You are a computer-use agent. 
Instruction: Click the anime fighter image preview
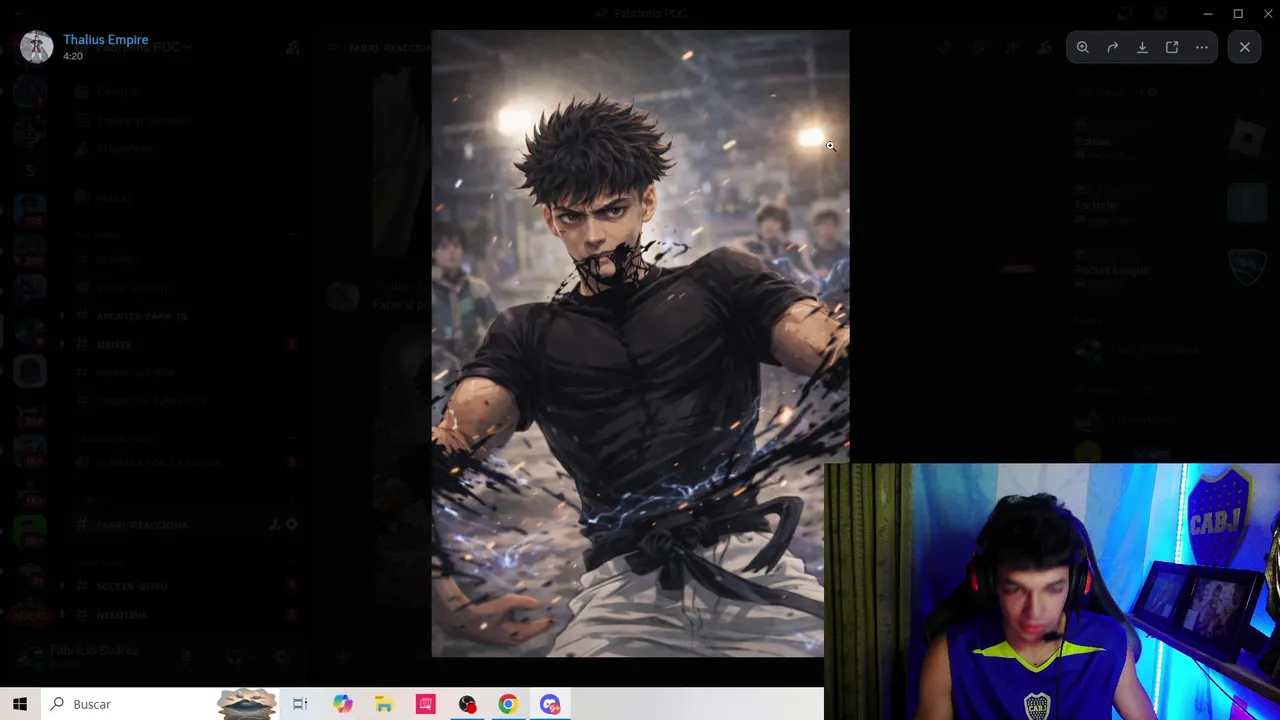click(x=640, y=343)
